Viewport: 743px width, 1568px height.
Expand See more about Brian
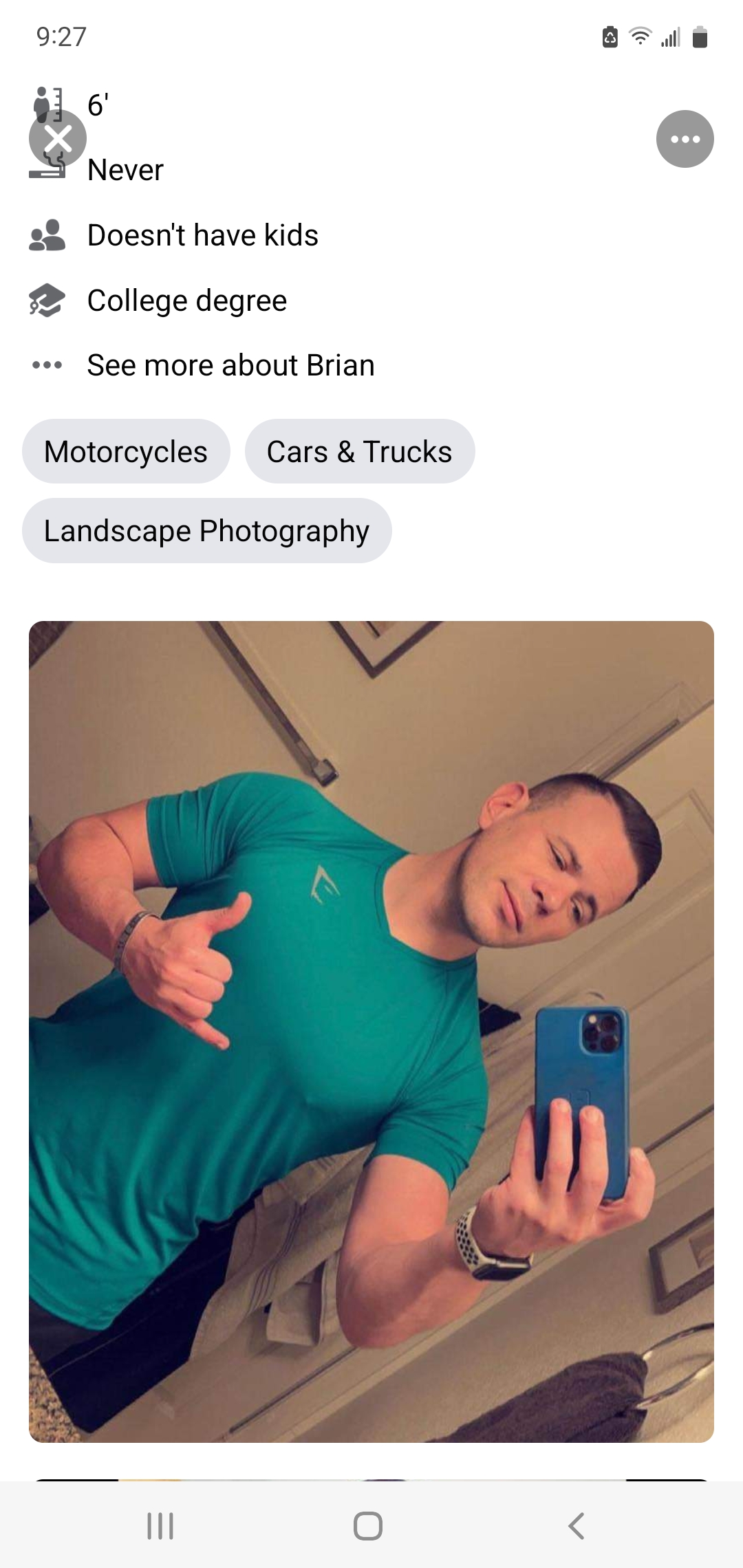[x=231, y=365]
